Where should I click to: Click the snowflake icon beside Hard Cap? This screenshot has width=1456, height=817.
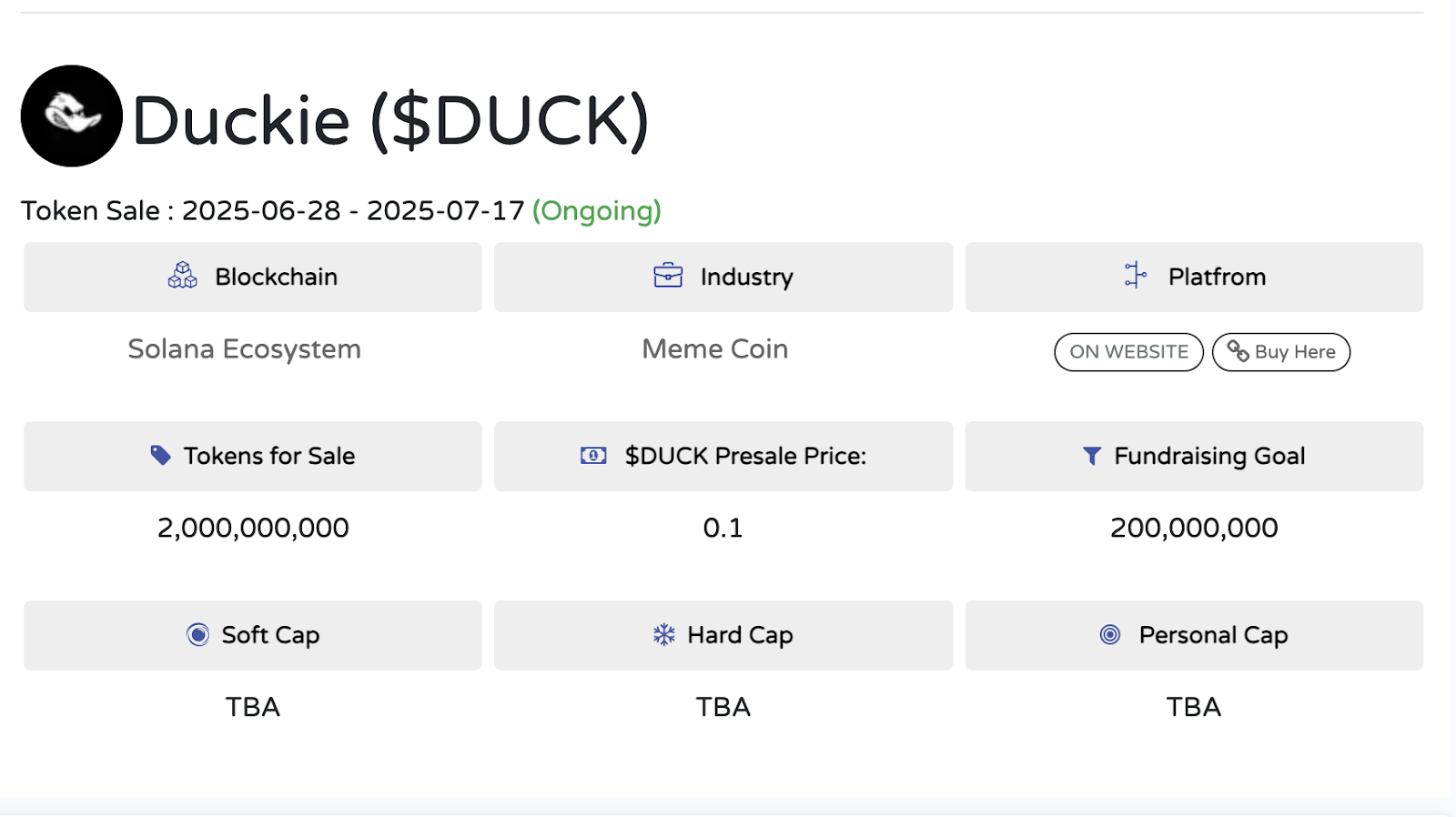tap(665, 634)
